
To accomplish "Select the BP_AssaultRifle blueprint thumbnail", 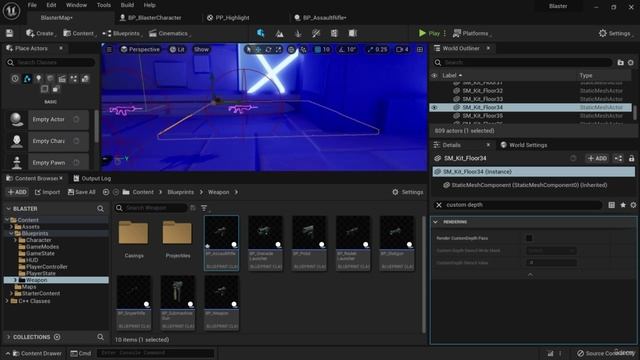I will pos(221,243).
